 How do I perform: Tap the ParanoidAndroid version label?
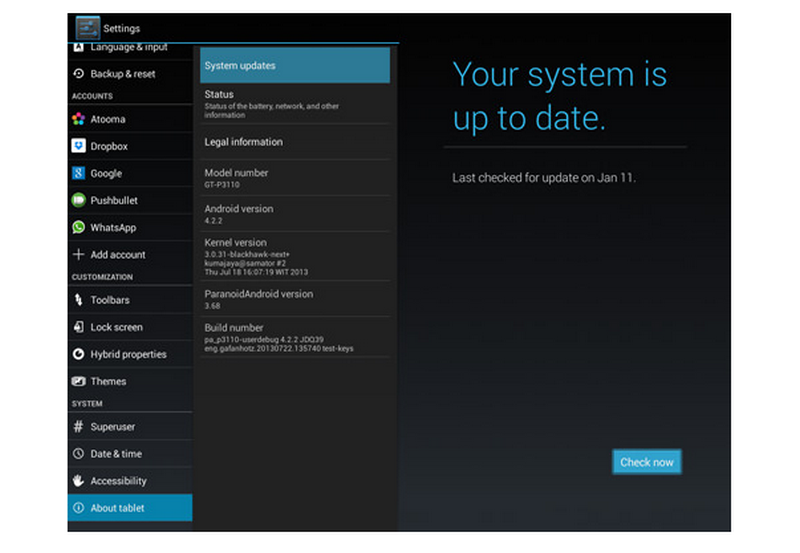[x=259, y=294]
